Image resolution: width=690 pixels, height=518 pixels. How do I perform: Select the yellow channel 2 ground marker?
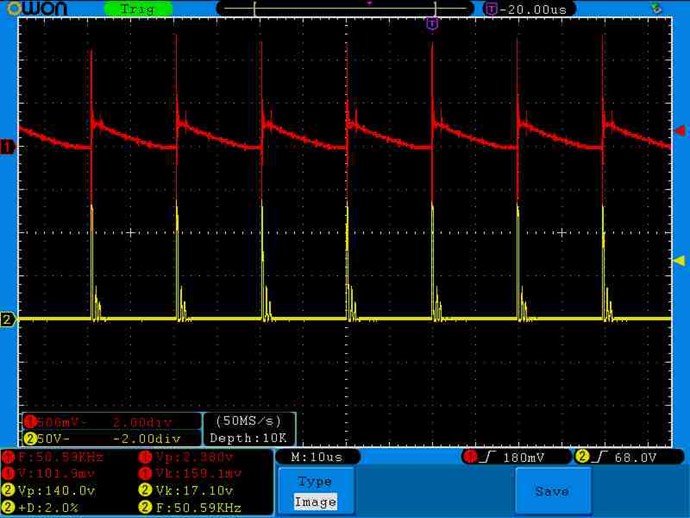pyautogui.click(x=7, y=319)
